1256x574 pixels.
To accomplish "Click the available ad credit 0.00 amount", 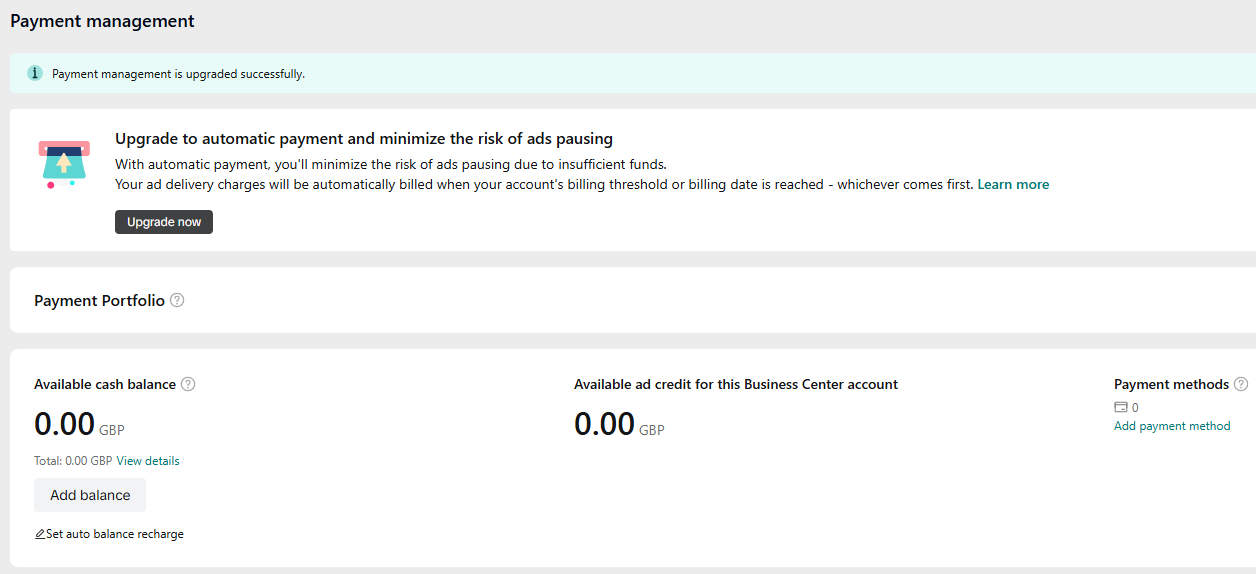I will (604, 424).
